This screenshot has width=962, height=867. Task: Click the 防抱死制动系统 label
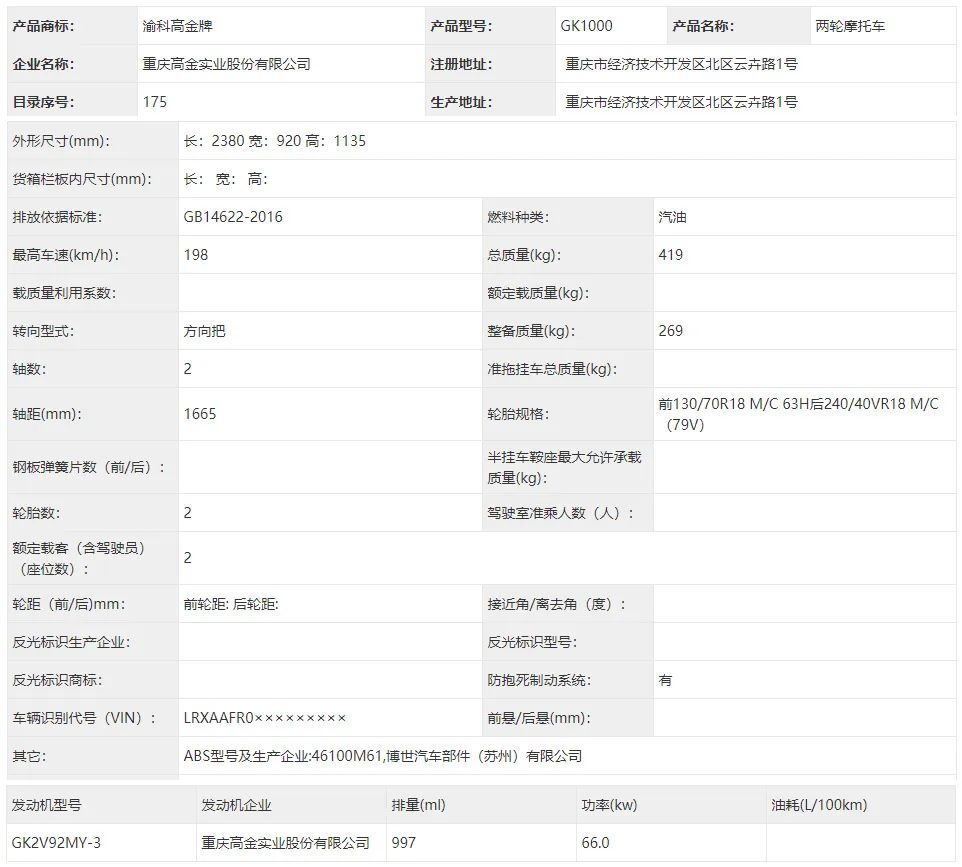[539, 680]
